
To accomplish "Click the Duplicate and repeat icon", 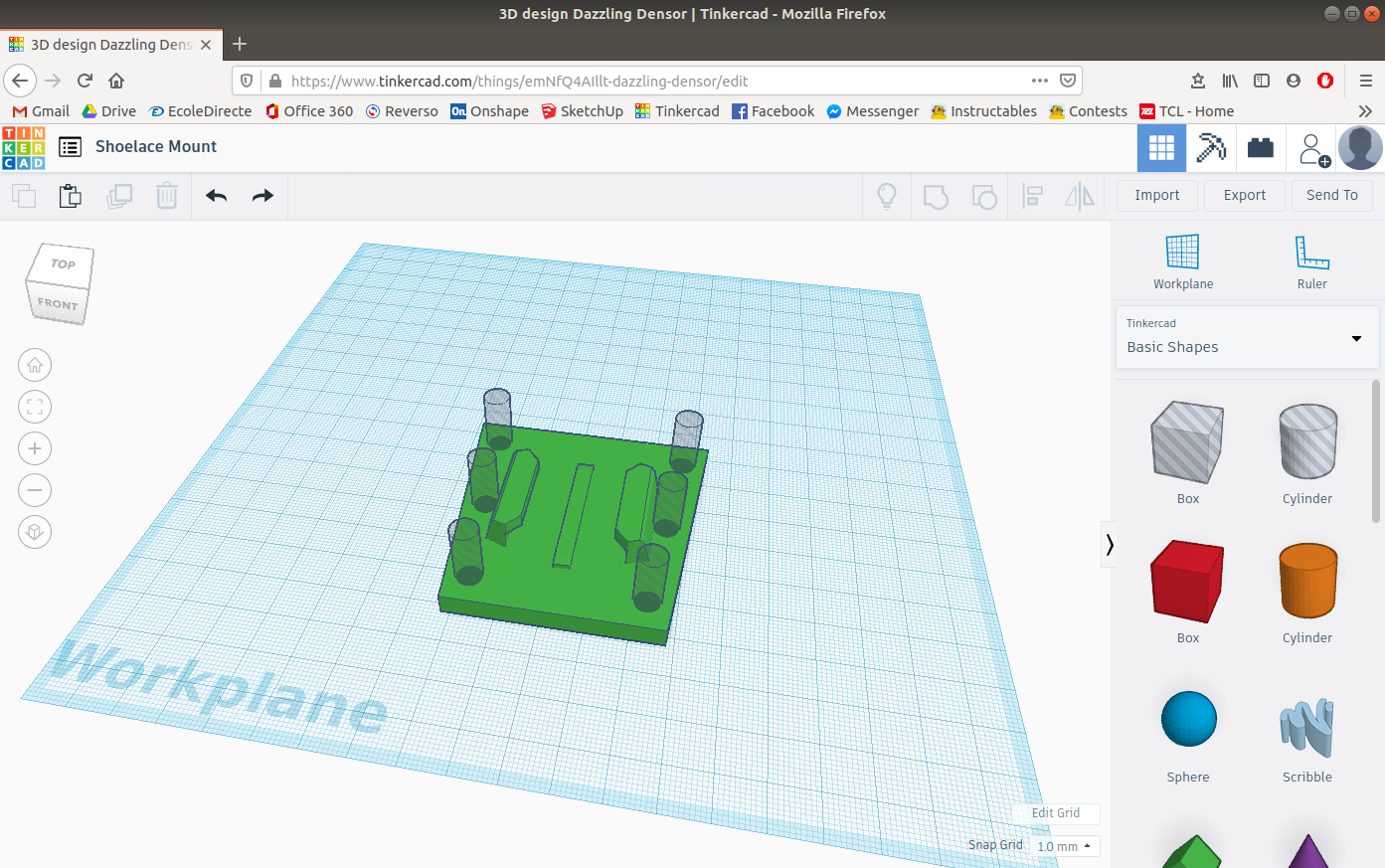I will (x=119, y=196).
